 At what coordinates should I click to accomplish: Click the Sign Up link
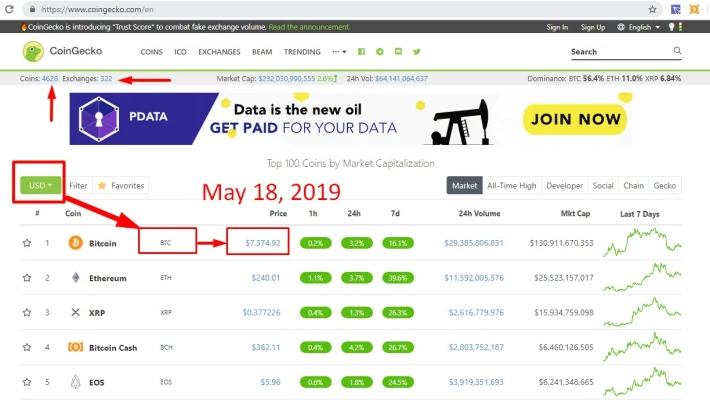(x=593, y=27)
